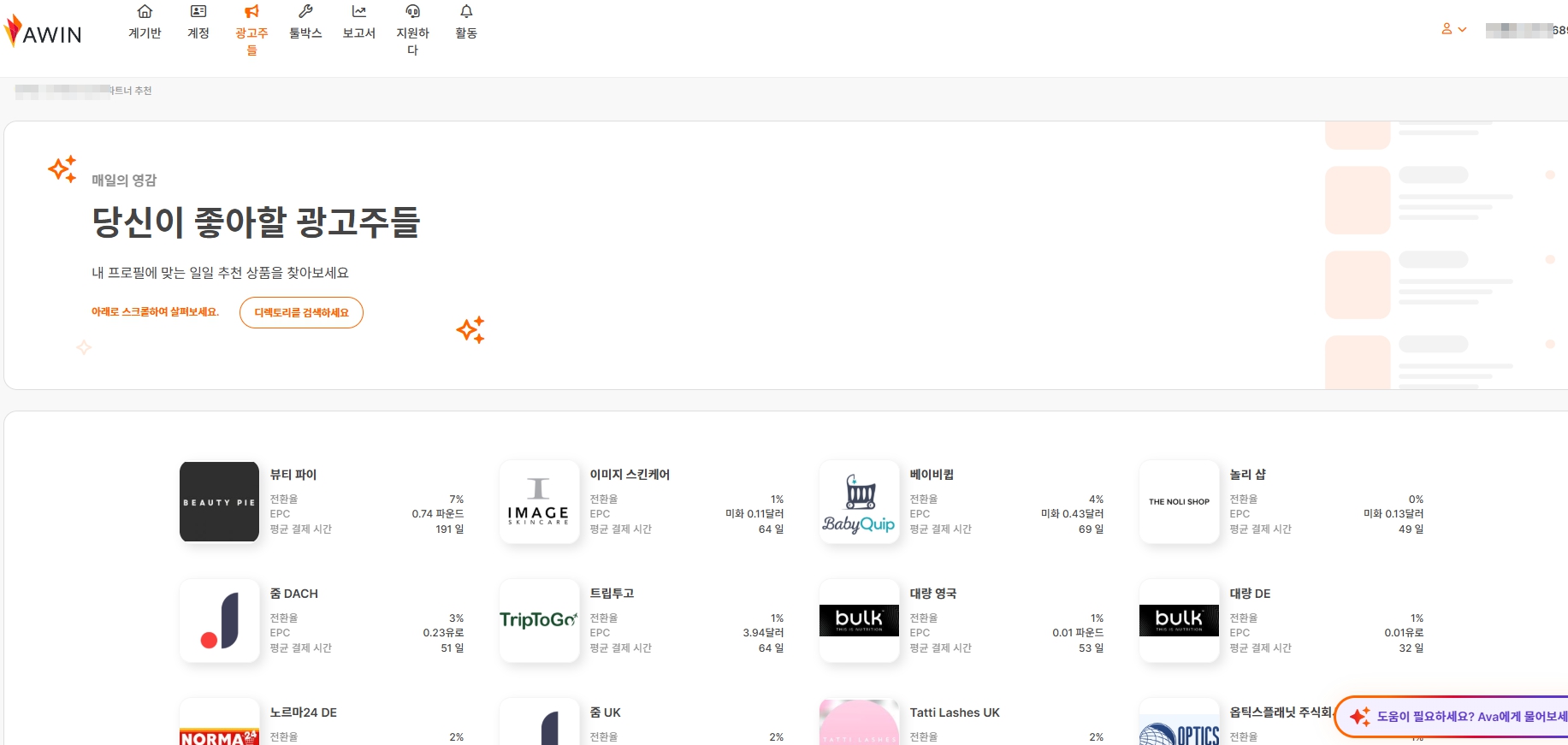Click the 이미지 스킨케어 advertiser name

(x=630, y=475)
